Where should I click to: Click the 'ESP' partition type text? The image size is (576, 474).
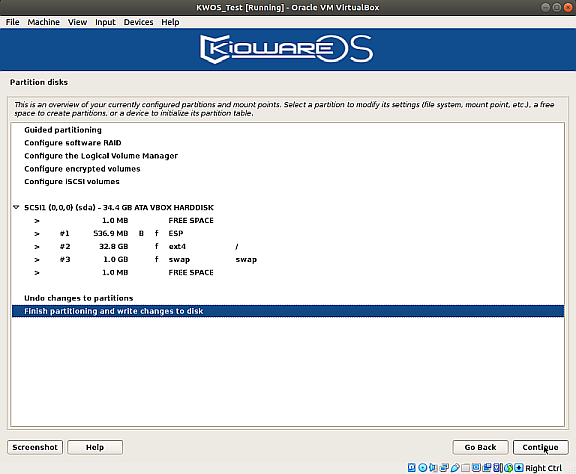pyautogui.click(x=176, y=233)
